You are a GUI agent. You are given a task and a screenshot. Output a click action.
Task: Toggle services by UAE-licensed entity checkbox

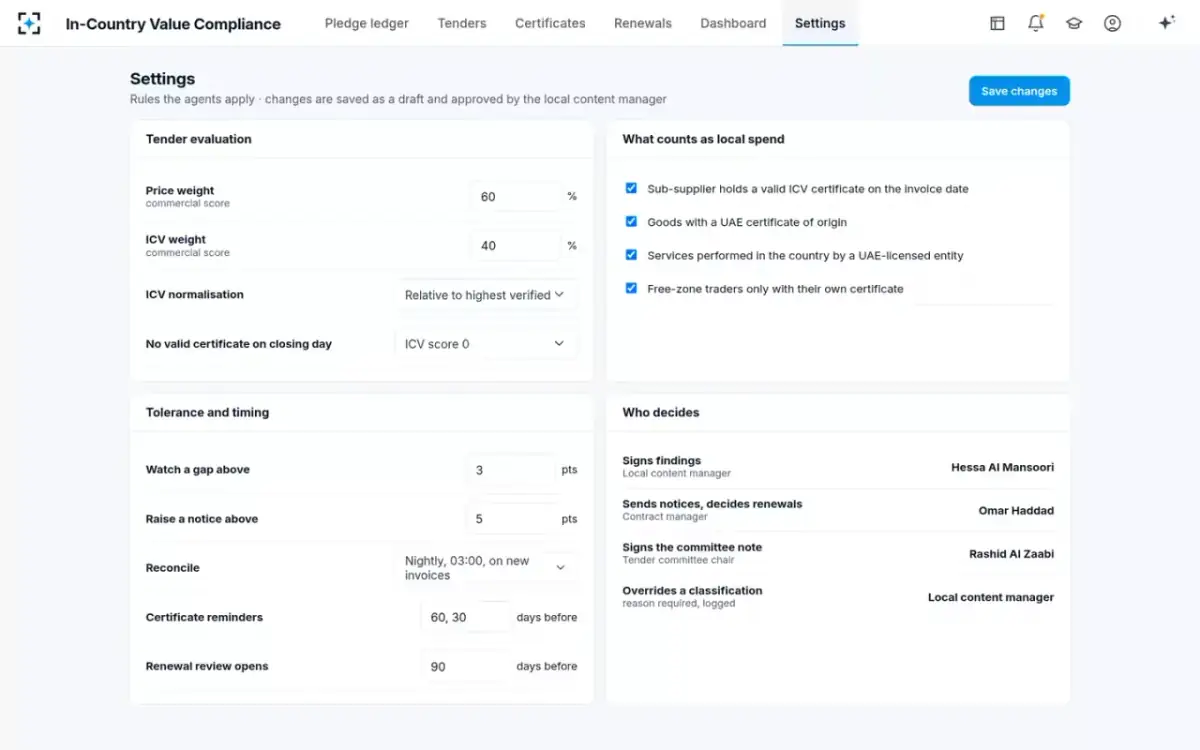click(x=631, y=255)
